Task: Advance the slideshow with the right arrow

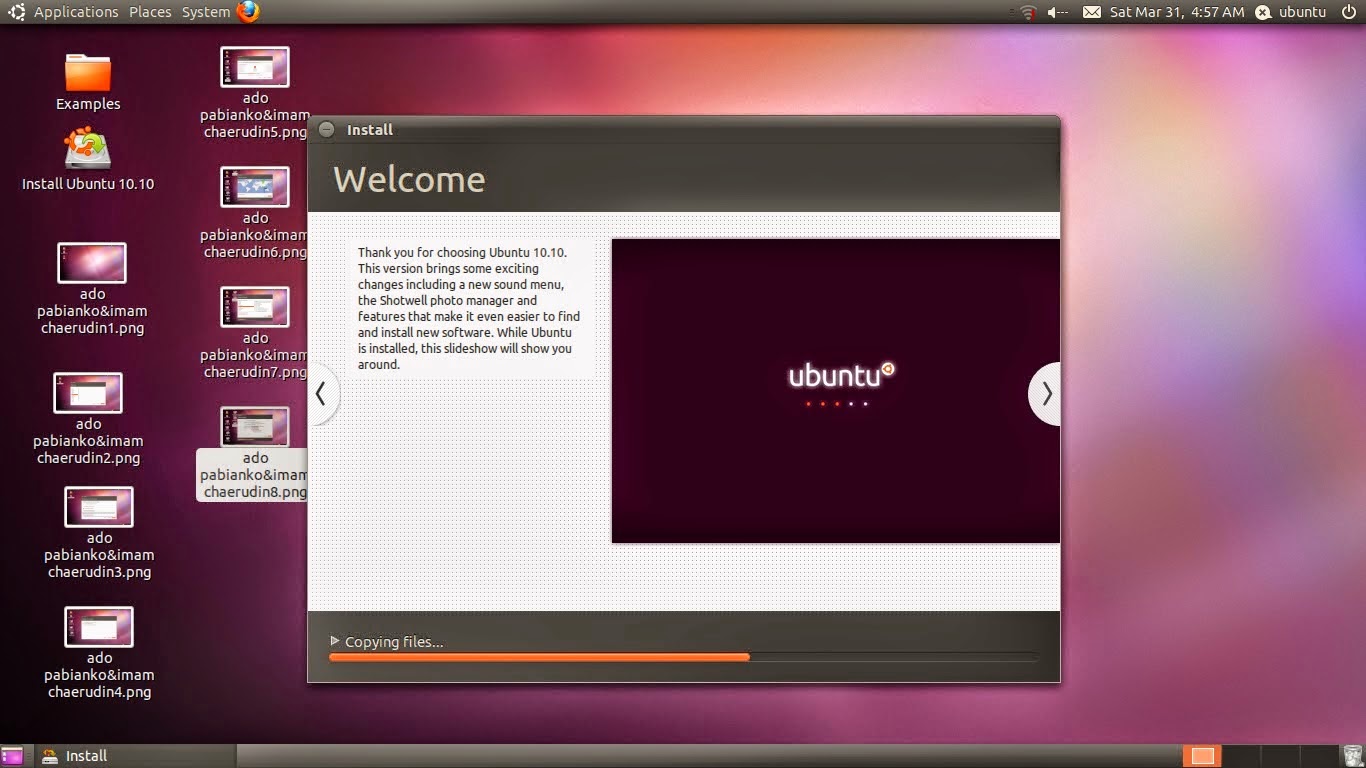Action: point(1045,394)
